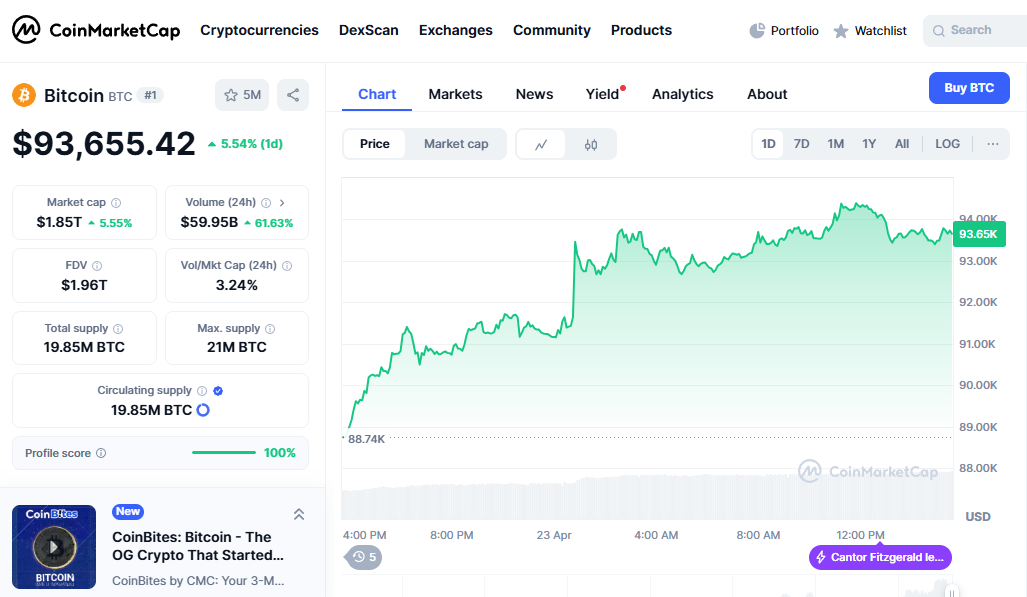
Task: Play the CoinBites Bitcoin video thumbnail
Action: point(54,547)
